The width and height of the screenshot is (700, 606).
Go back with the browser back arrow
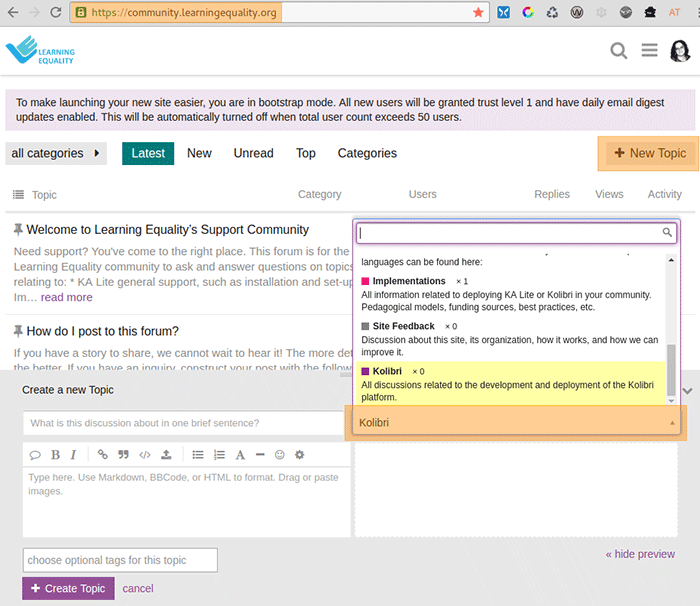coord(13,12)
